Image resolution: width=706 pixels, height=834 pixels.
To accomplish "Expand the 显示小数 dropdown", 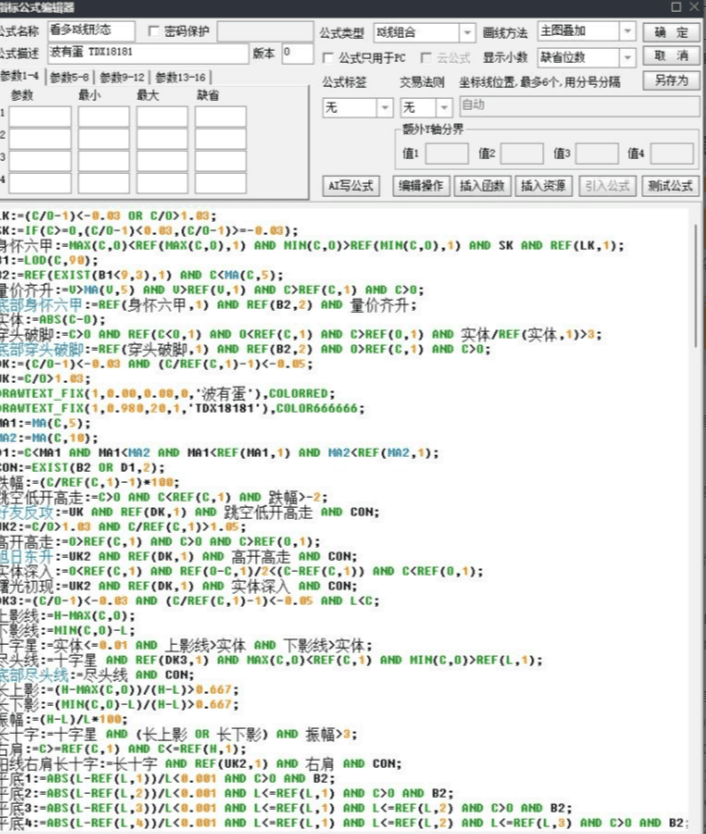I will tap(627, 57).
